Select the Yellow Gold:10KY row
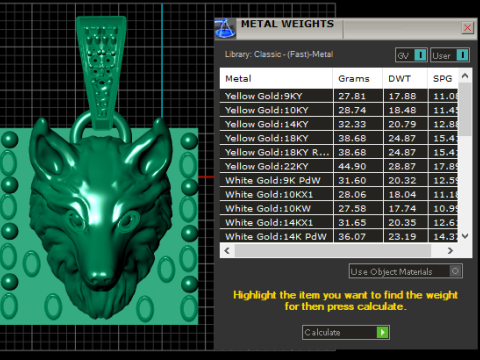Screen dimensions: 480x360 (339, 110)
